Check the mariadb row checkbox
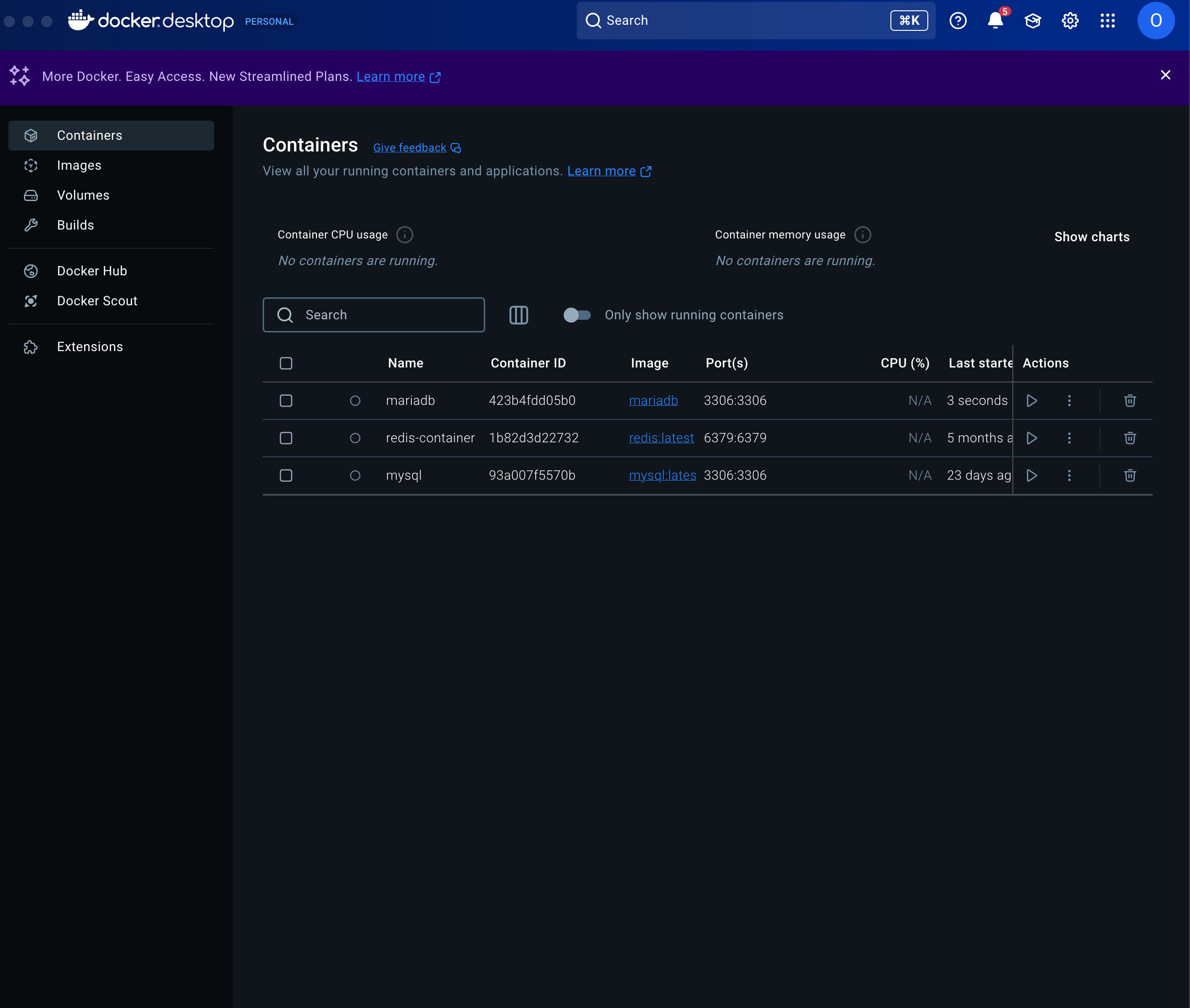Screen dimensions: 1190x1008 pos(286,401)
